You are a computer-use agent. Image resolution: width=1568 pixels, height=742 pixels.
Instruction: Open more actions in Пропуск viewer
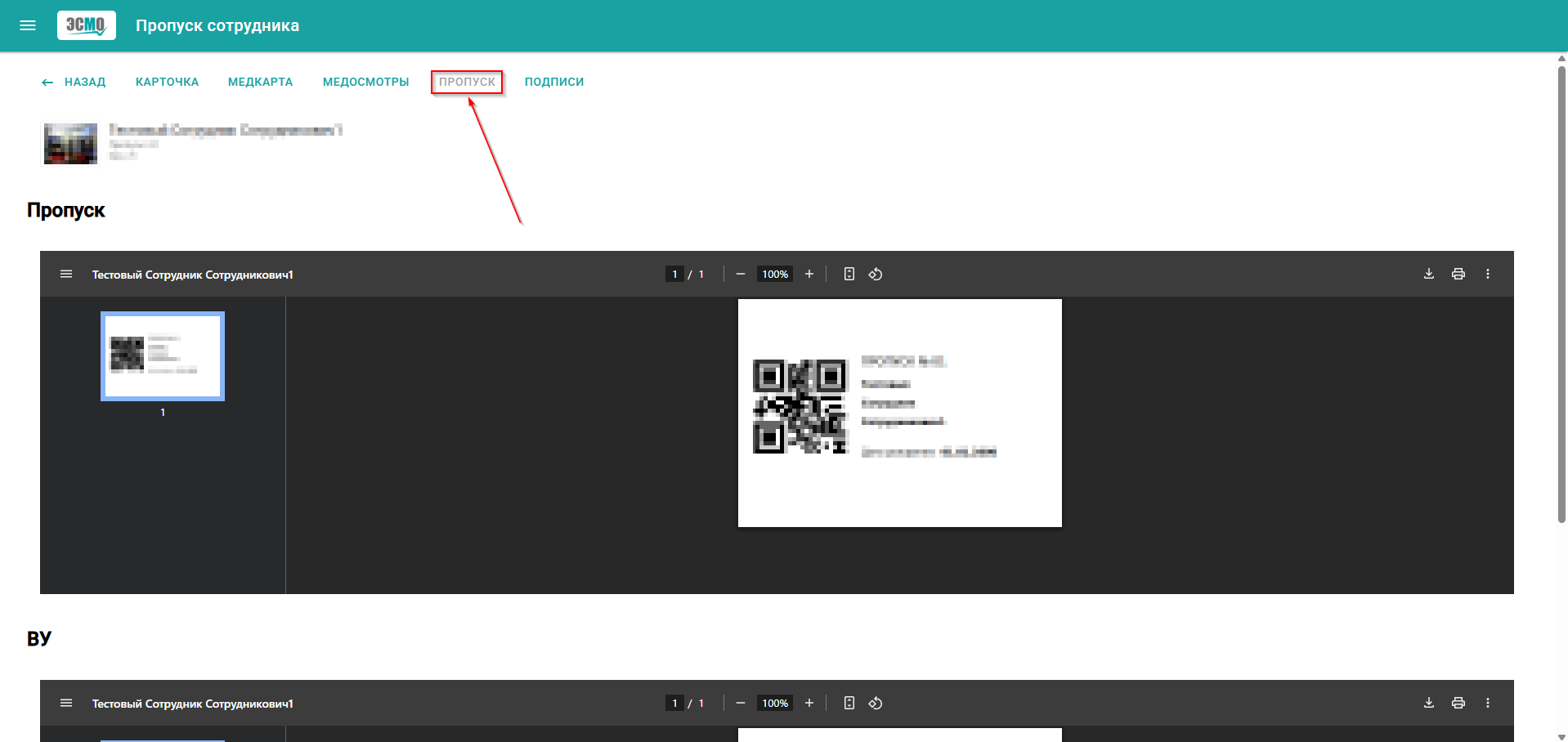coord(1488,274)
